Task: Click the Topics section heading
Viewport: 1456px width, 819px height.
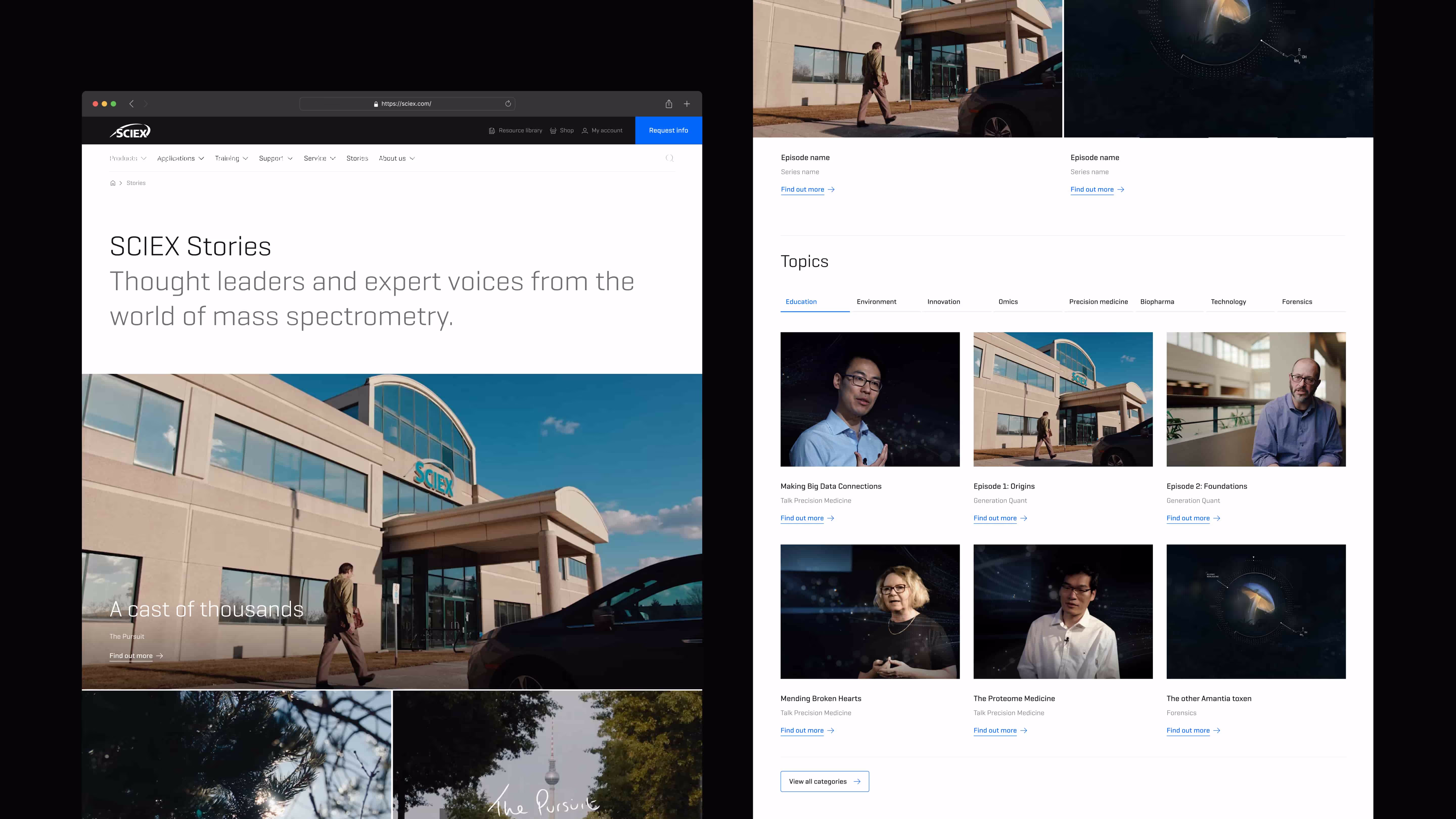Action: click(804, 262)
